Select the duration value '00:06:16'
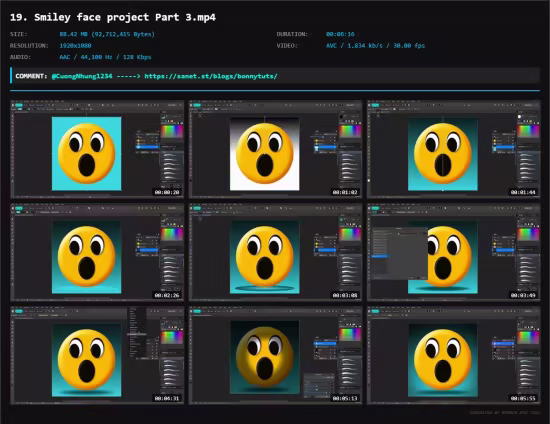The height and width of the screenshot is (424, 550). tap(340, 34)
